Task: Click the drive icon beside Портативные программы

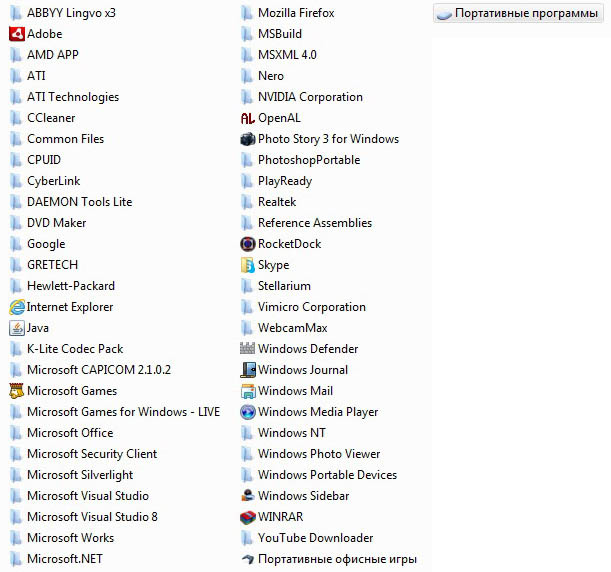Action: click(444, 14)
